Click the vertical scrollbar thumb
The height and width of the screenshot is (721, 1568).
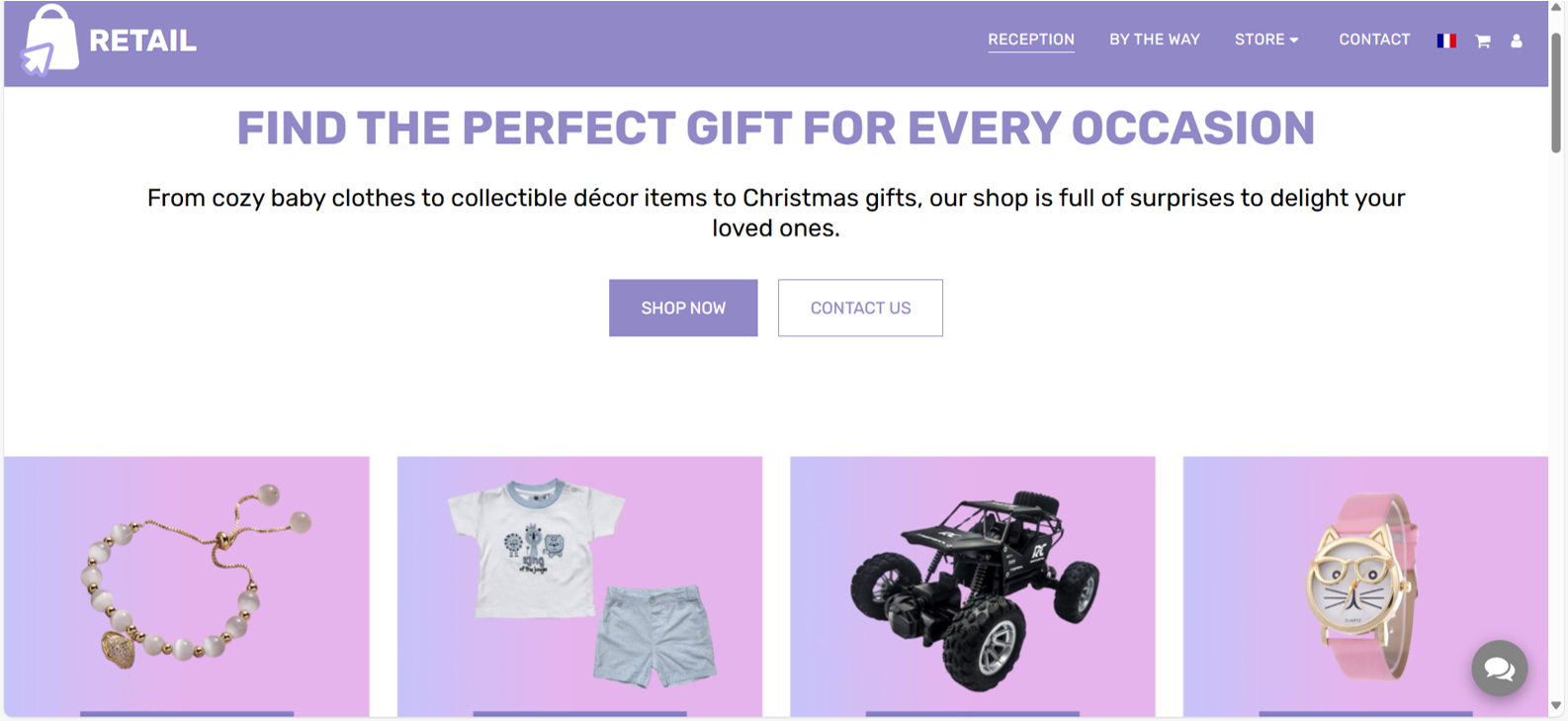click(1556, 91)
